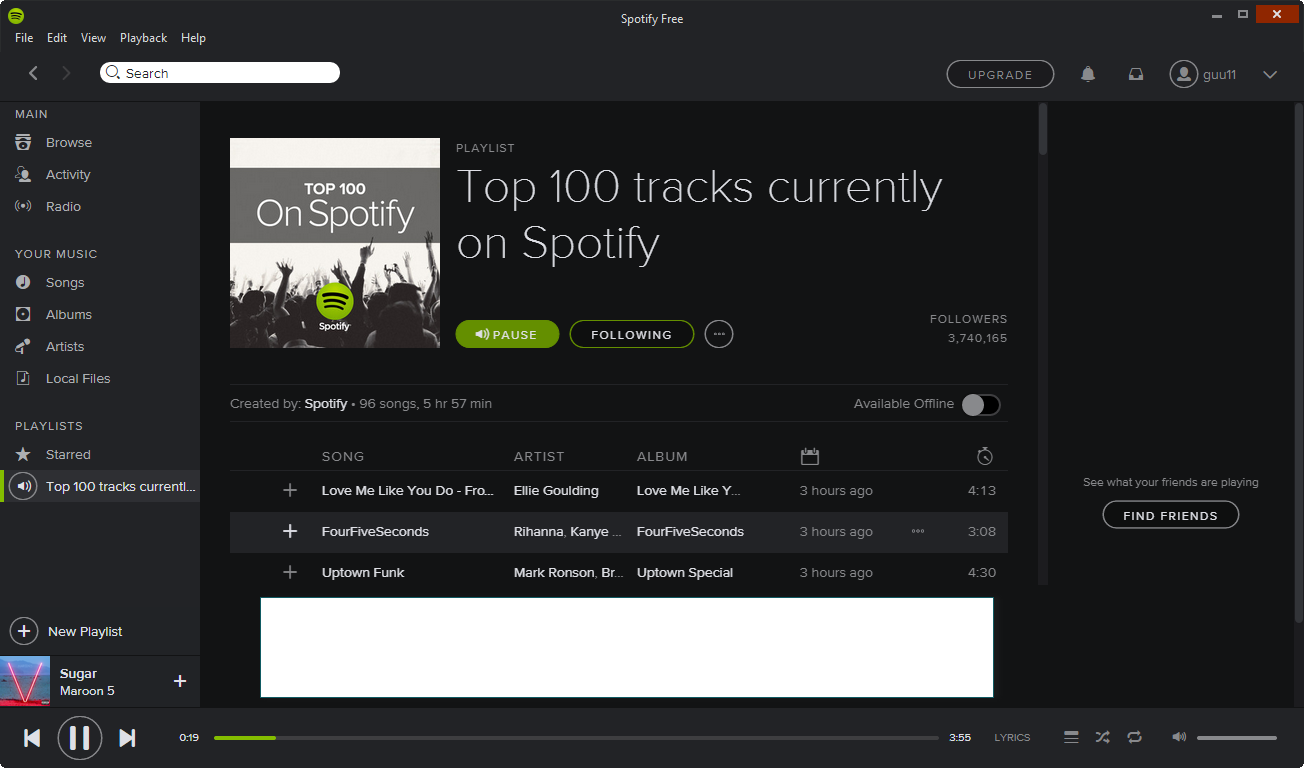This screenshot has width=1304, height=768.
Task: Open the Playback menu
Action: click(x=144, y=38)
